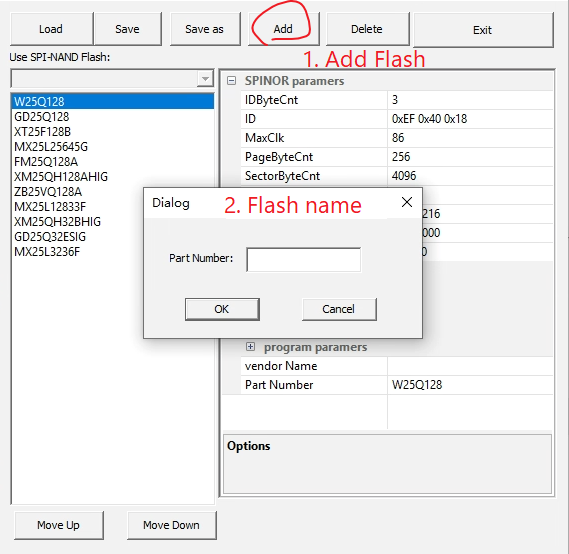Click the Add button
569x554 pixels.
coord(283,29)
